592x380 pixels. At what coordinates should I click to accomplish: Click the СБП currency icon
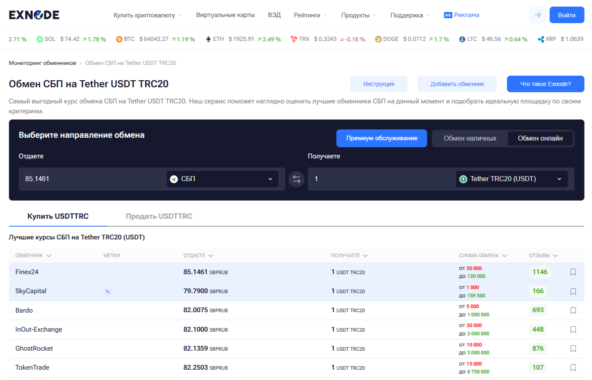tap(174, 179)
